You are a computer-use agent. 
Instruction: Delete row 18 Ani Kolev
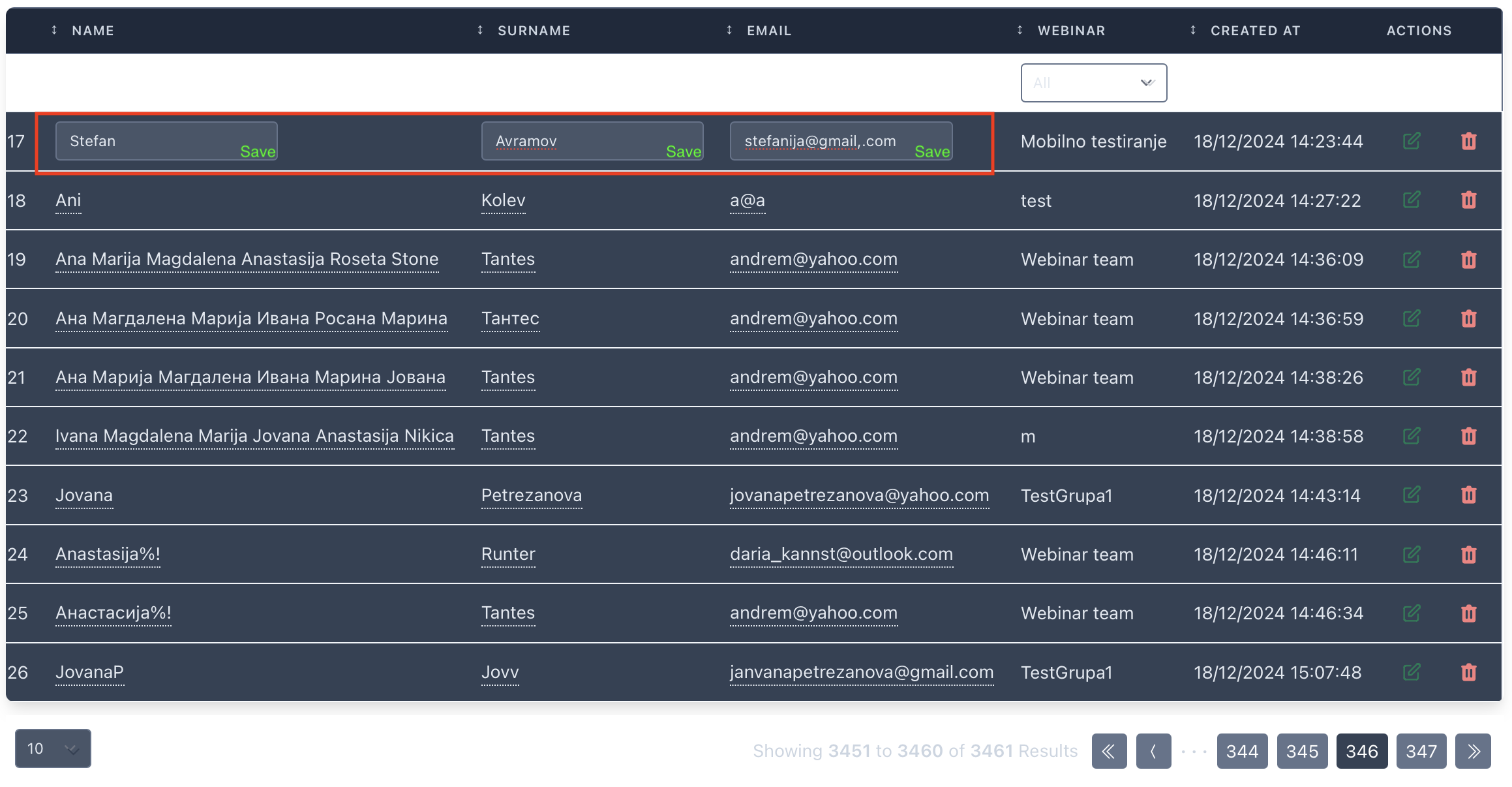(x=1468, y=200)
